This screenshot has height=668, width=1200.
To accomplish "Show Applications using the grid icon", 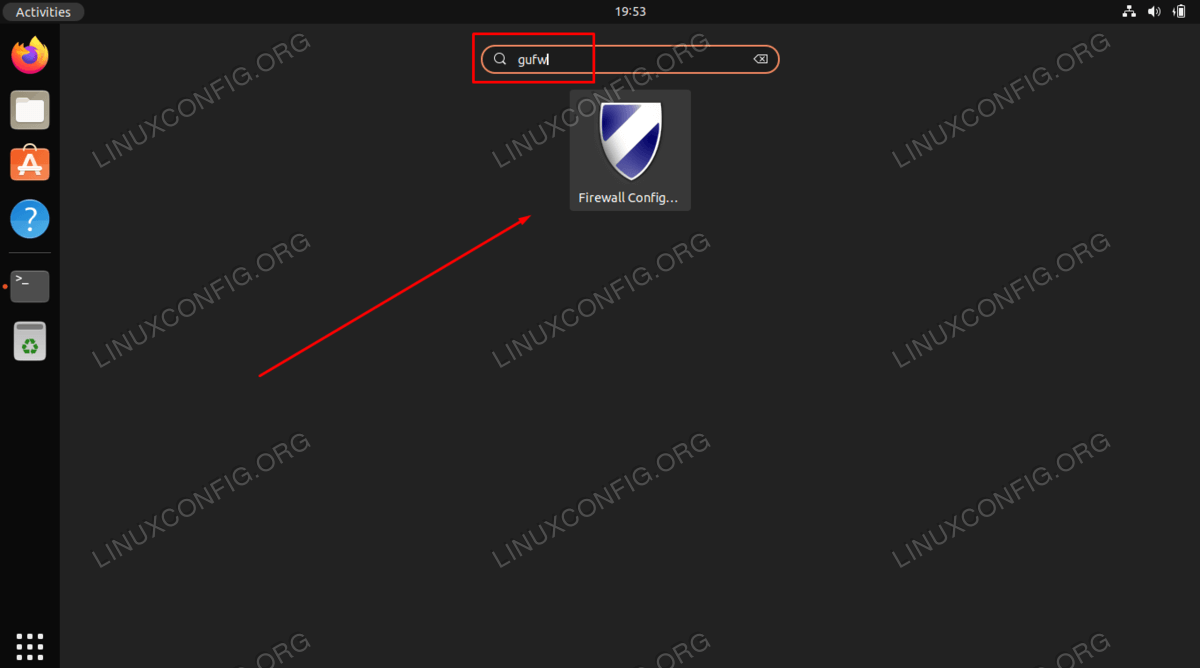I will coord(30,645).
